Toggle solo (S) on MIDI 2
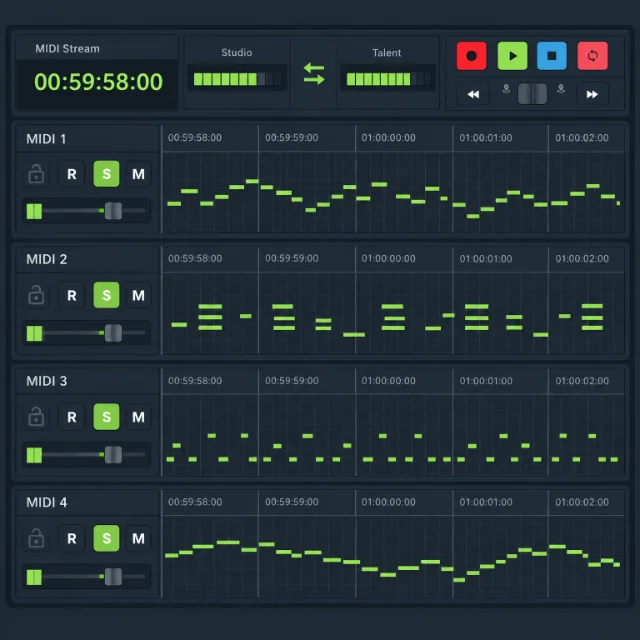This screenshot has width=640, height=640. click(x=106, y=295)
